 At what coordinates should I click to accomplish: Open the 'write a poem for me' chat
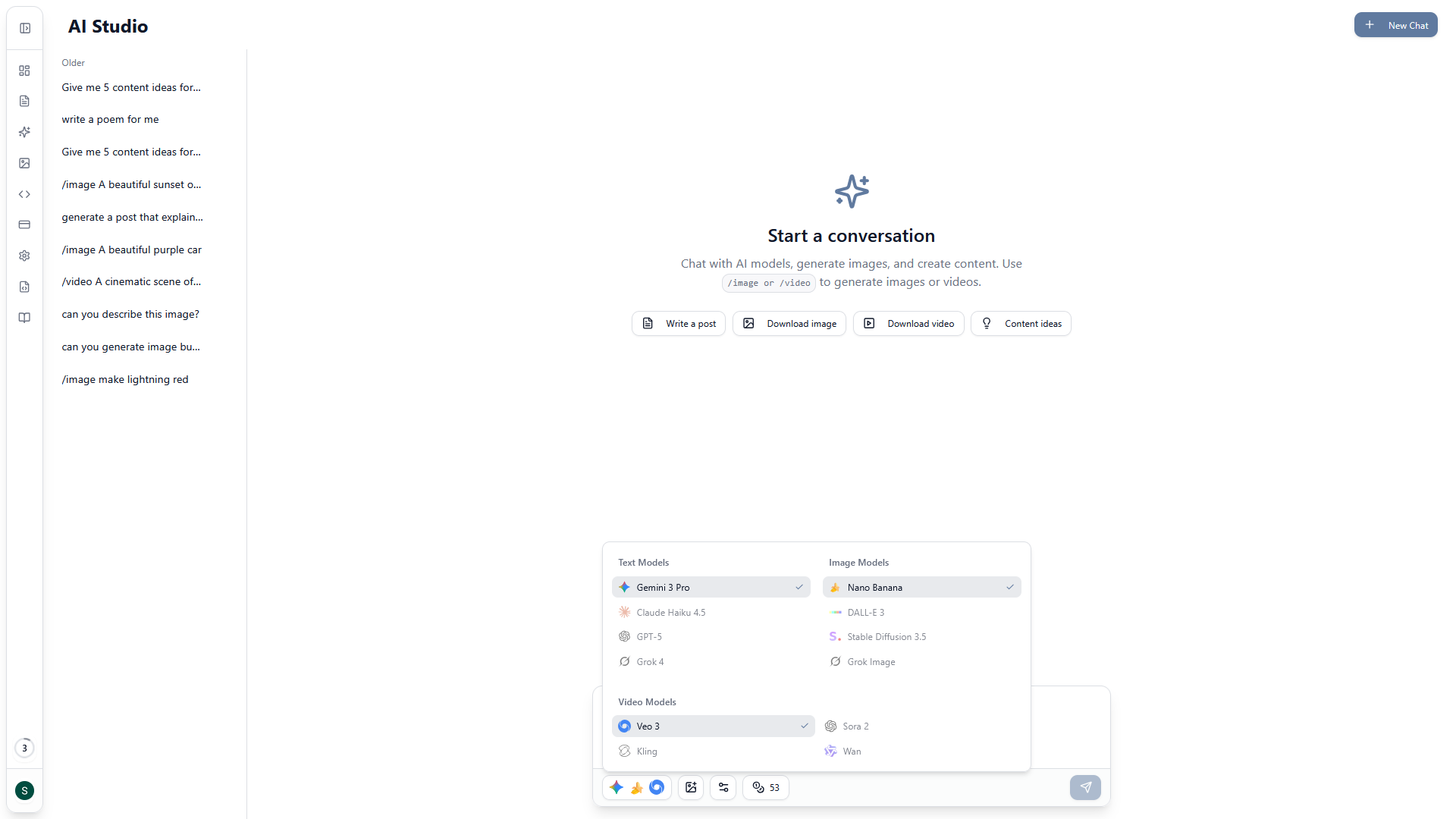[x=110, y=119]
